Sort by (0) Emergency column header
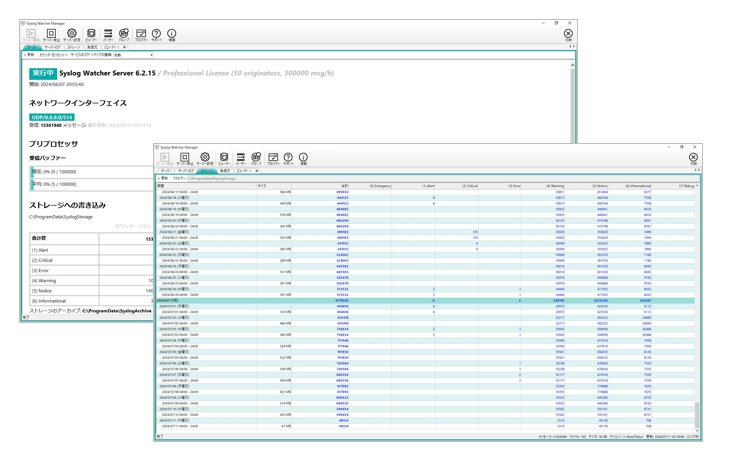The height and width of the screenshot is (454, 733). [x=371, y=186]
